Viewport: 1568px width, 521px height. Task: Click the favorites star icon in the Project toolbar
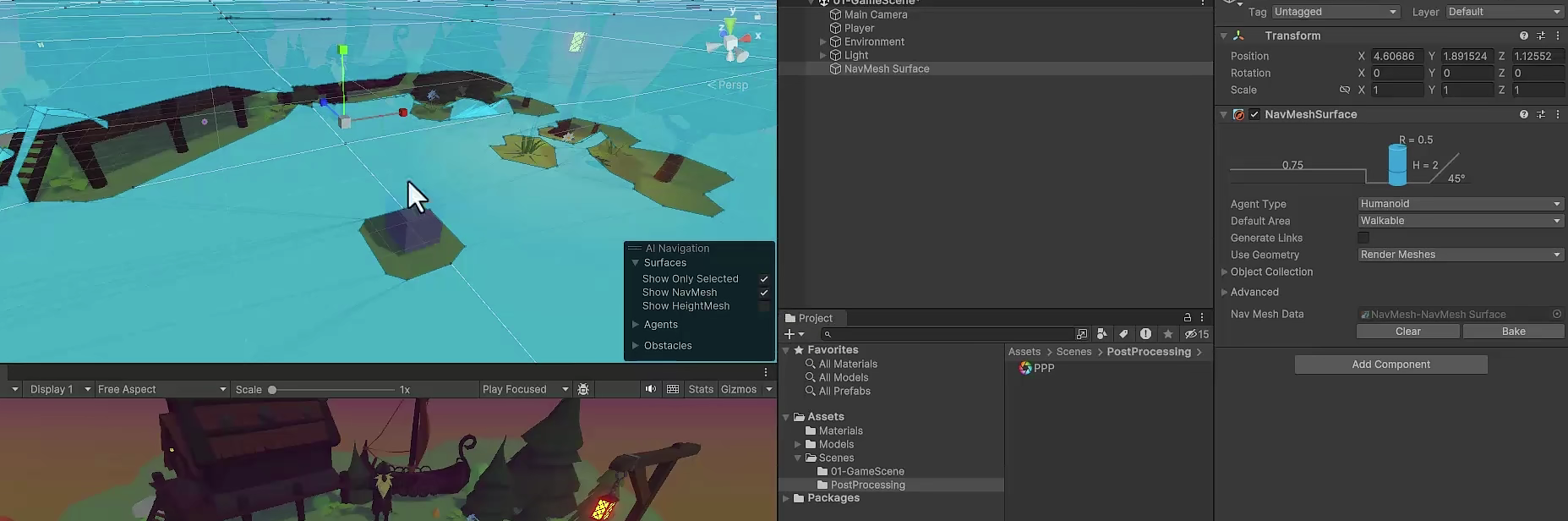pos(1168,334)
